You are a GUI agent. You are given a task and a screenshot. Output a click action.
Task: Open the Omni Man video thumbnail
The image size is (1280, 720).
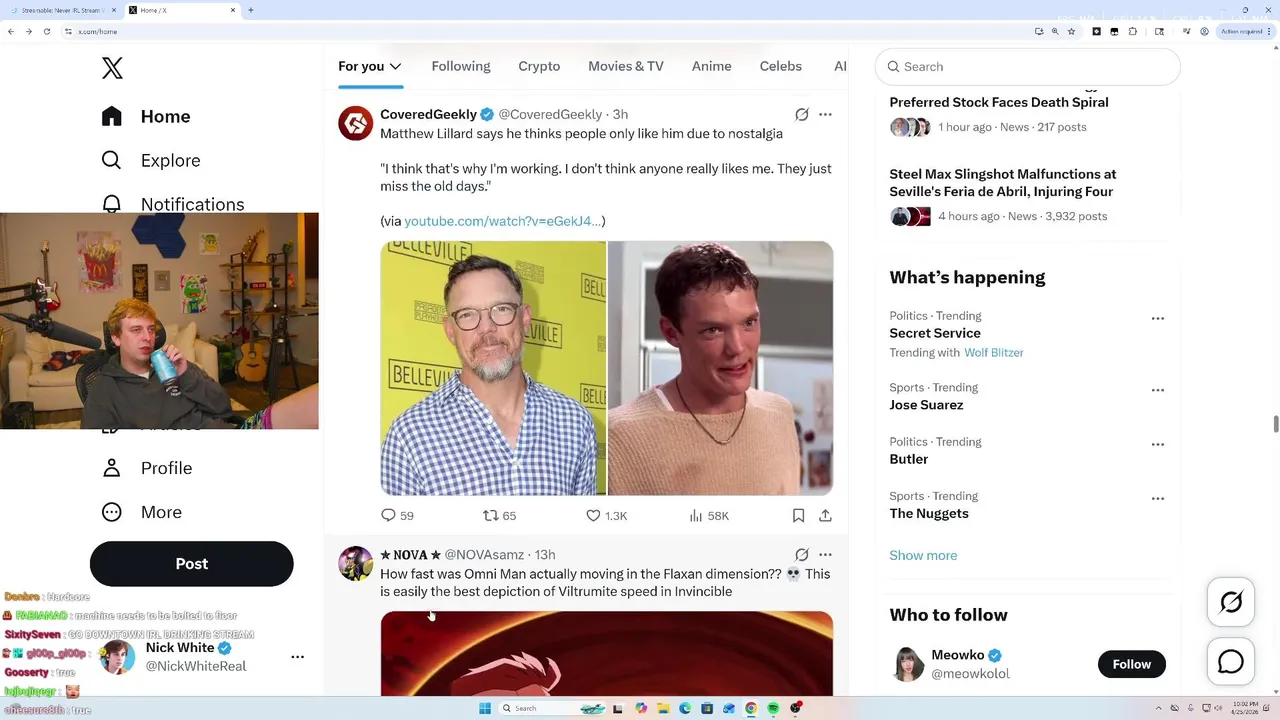point(606,653)
